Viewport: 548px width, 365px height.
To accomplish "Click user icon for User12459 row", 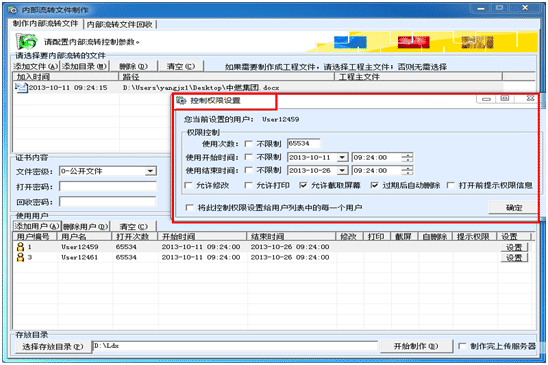I will [x=20, y=247].
